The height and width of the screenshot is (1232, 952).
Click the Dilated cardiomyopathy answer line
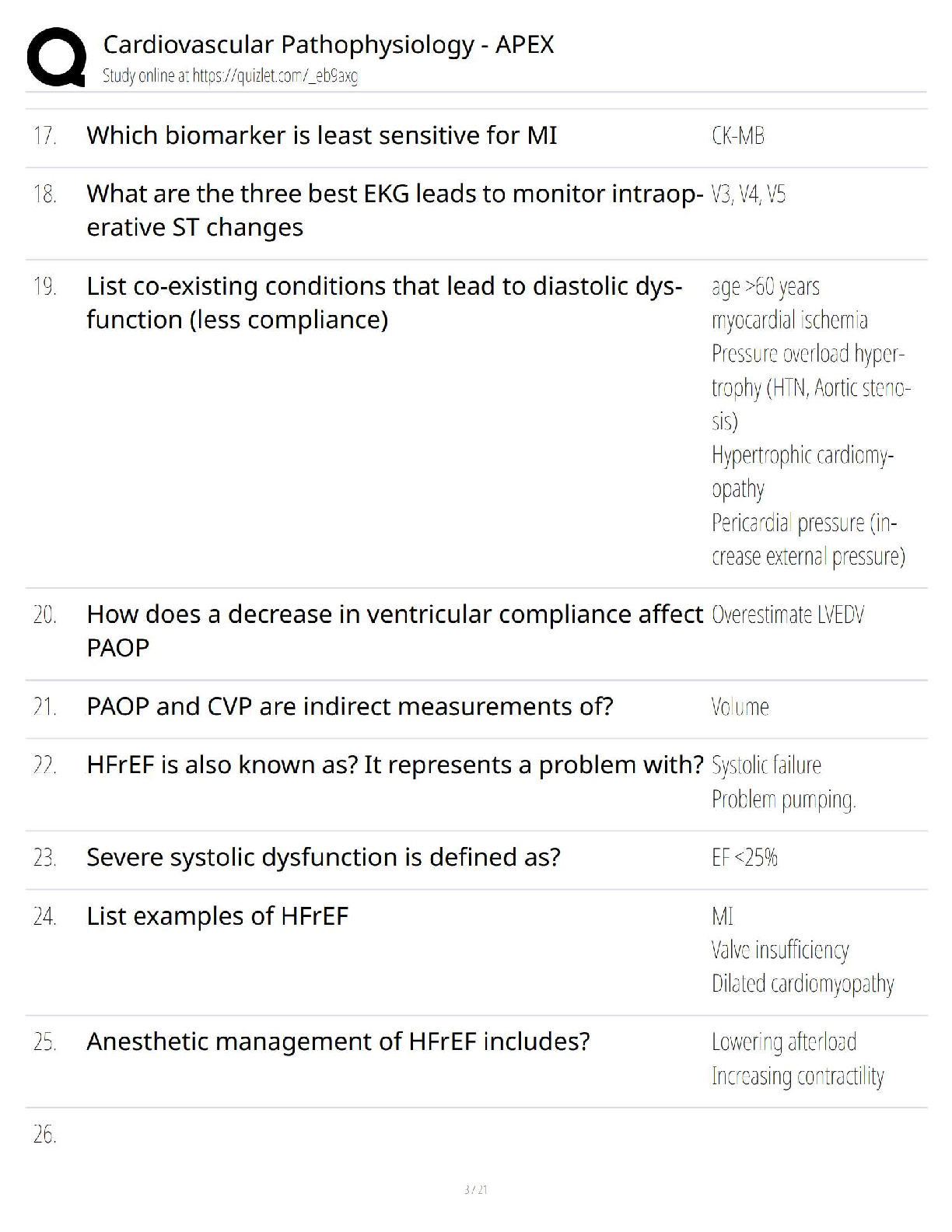[803, 984]
